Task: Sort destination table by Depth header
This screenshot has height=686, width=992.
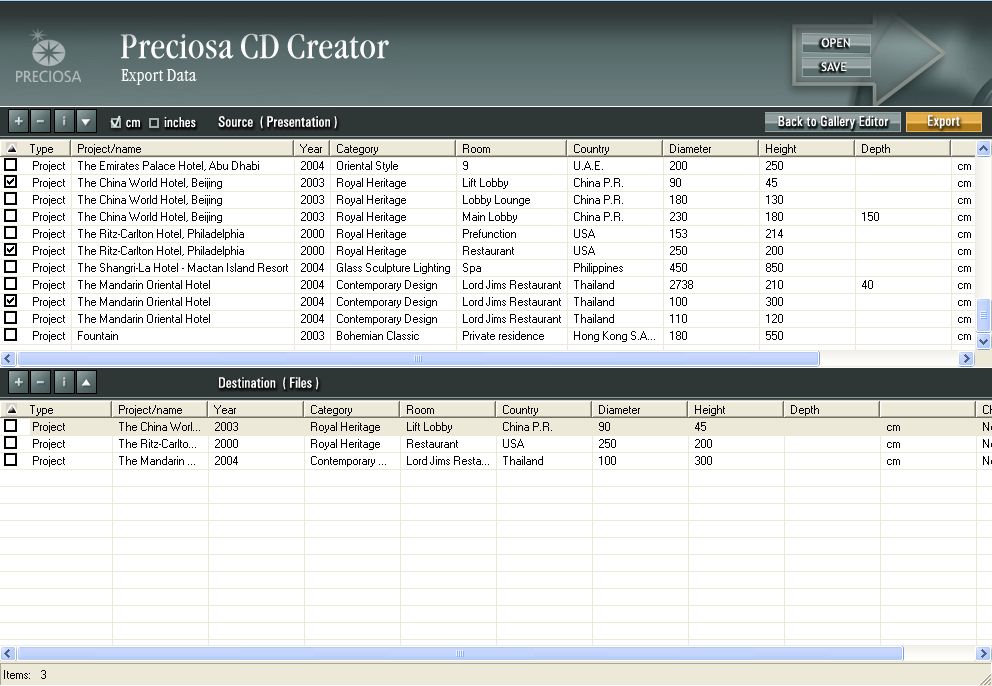Action: 832,409
